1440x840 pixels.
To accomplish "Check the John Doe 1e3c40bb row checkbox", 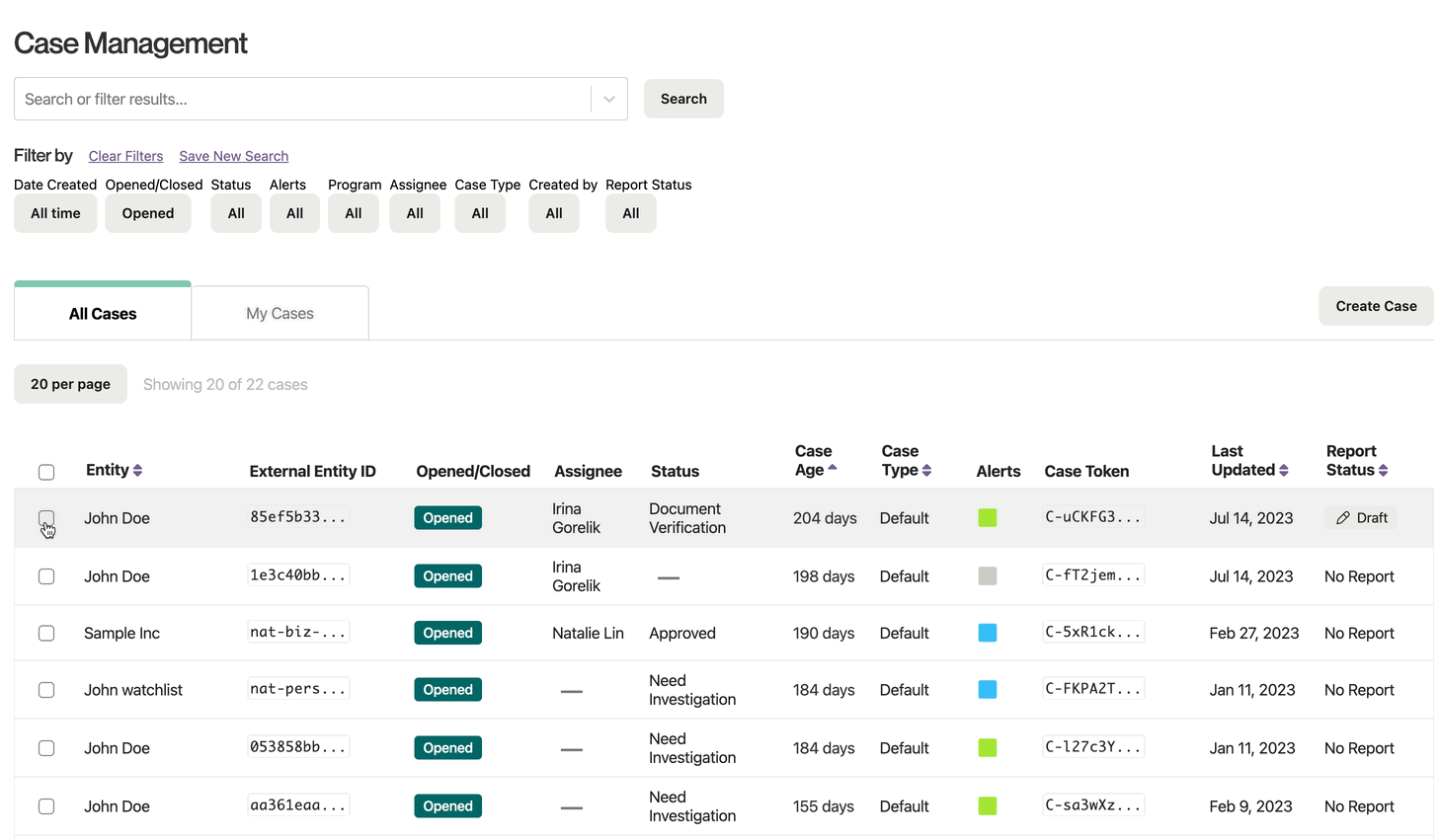I will click(46, 576).
